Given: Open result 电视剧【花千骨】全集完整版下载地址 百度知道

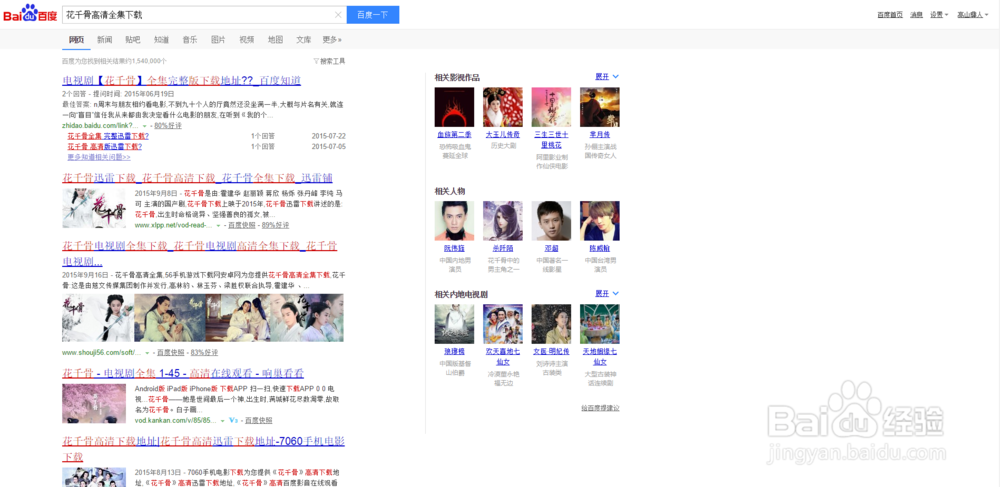Looking at the screenshot, I should (x=182, y=80).
